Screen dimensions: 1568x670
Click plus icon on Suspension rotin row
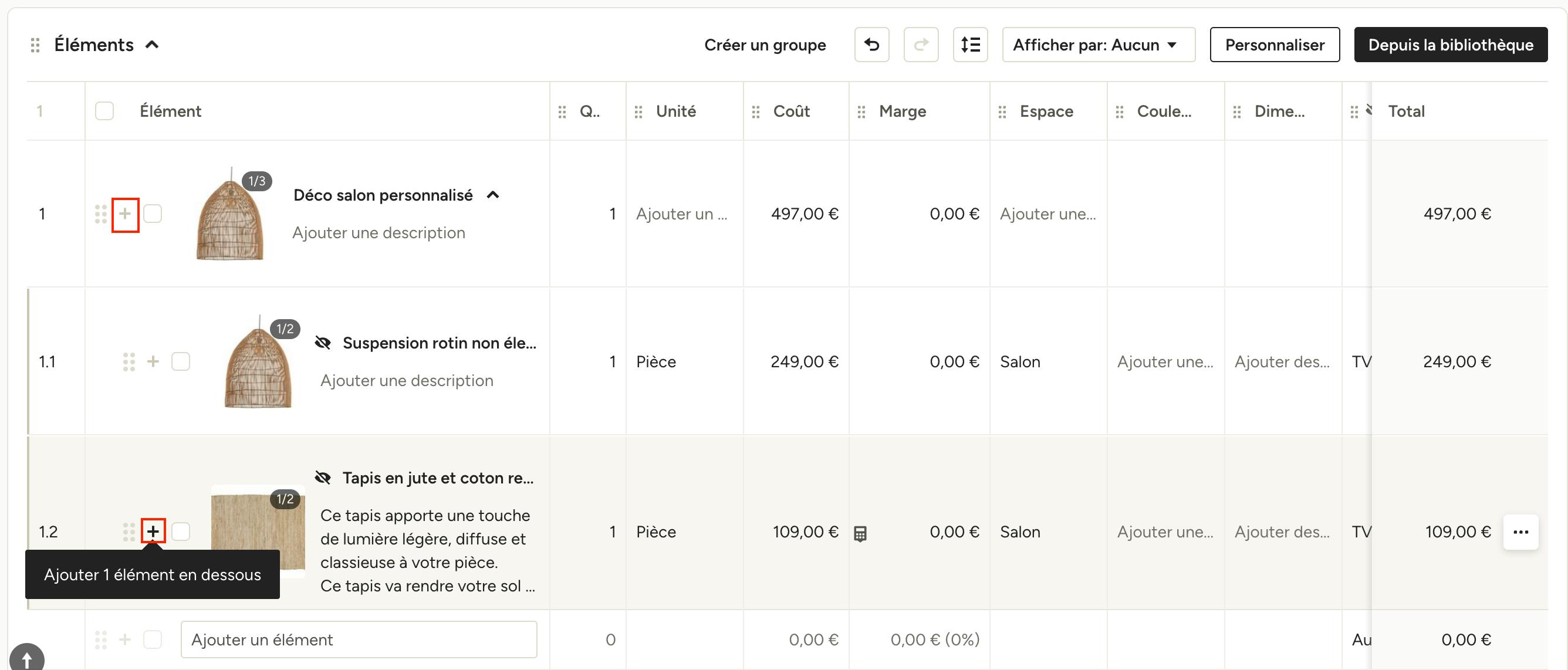coord(153,361)
